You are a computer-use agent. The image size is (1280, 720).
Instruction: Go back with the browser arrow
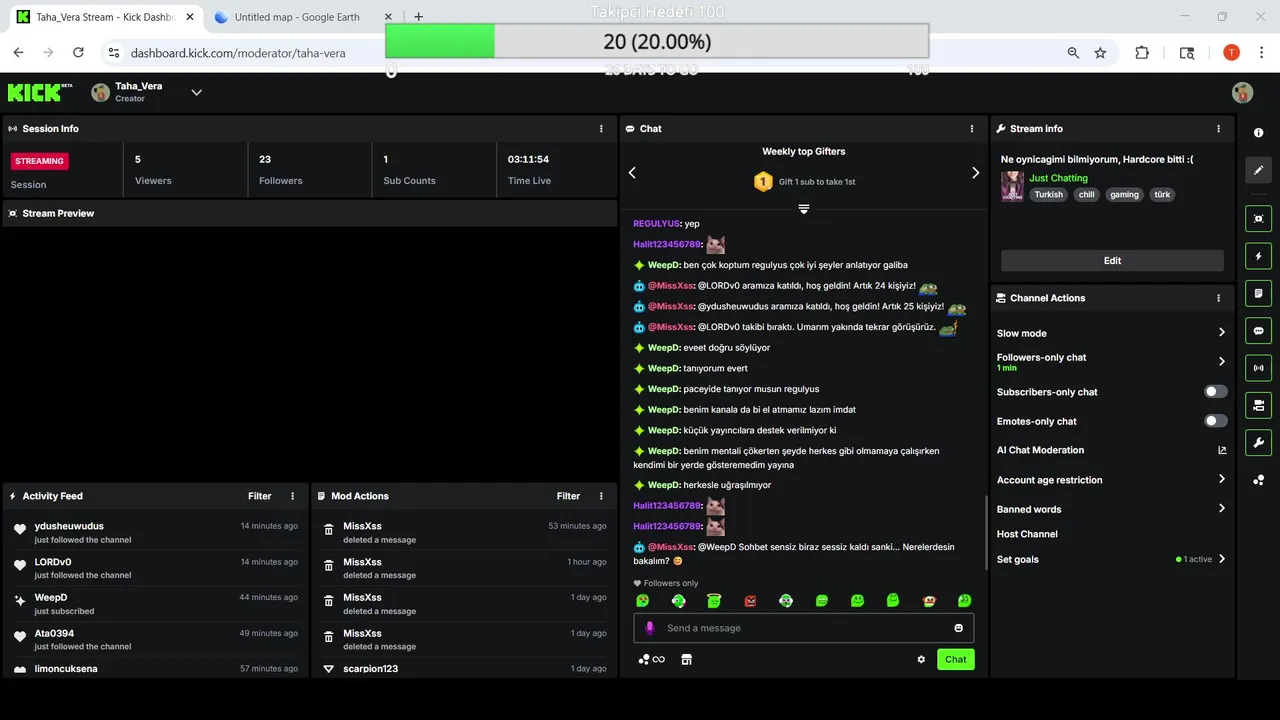[18, 53]
